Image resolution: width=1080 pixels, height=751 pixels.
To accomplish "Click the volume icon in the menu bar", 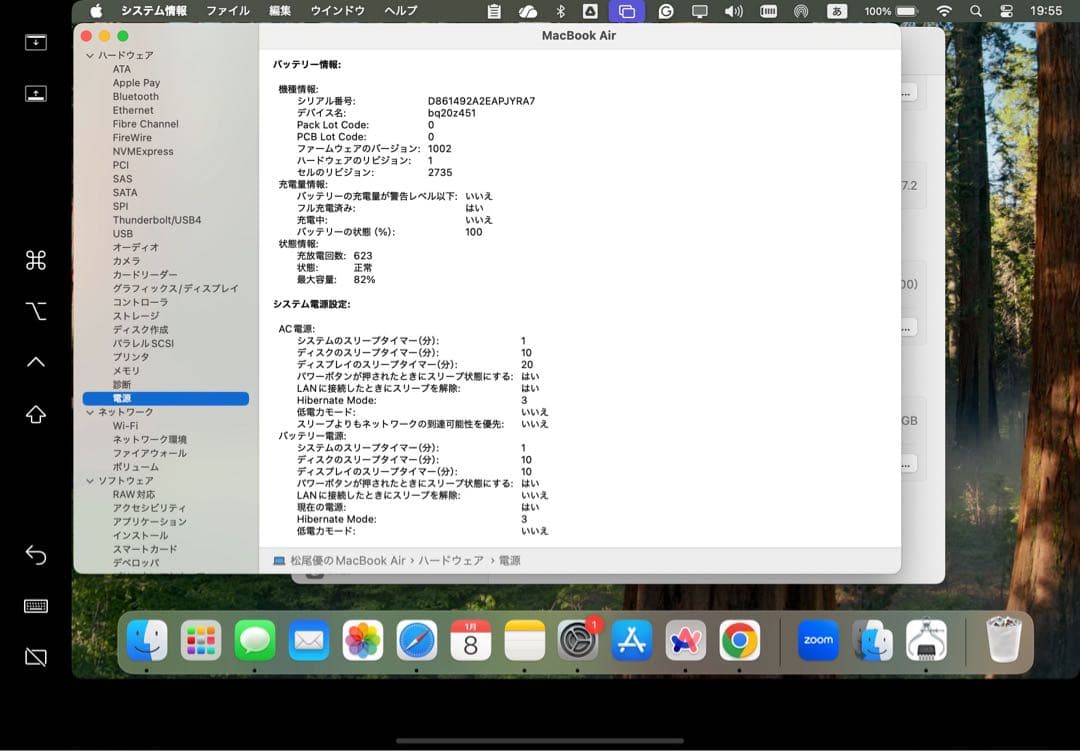I will tap(733, 11).
